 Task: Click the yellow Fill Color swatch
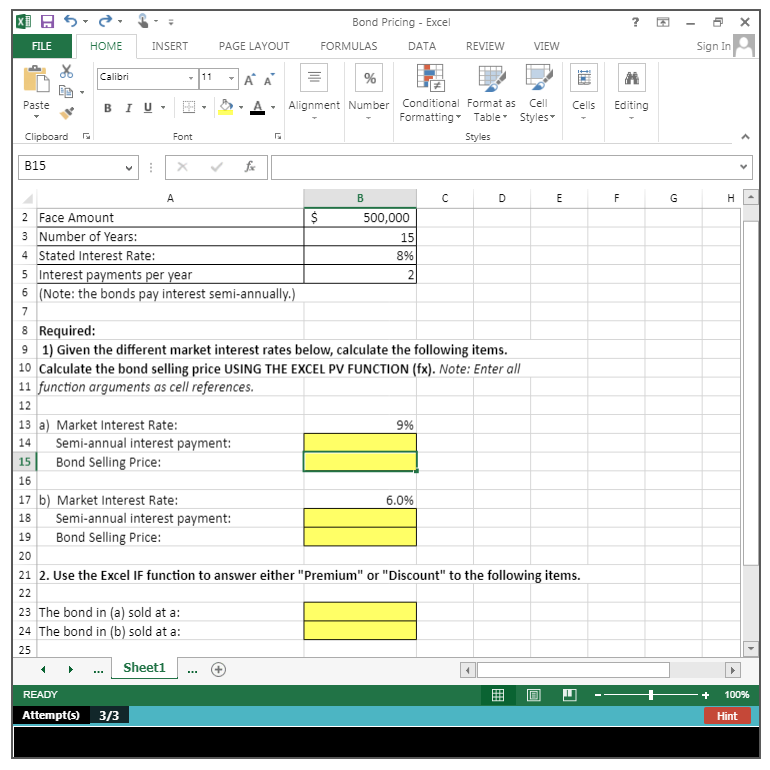click(x=226, y=108)
